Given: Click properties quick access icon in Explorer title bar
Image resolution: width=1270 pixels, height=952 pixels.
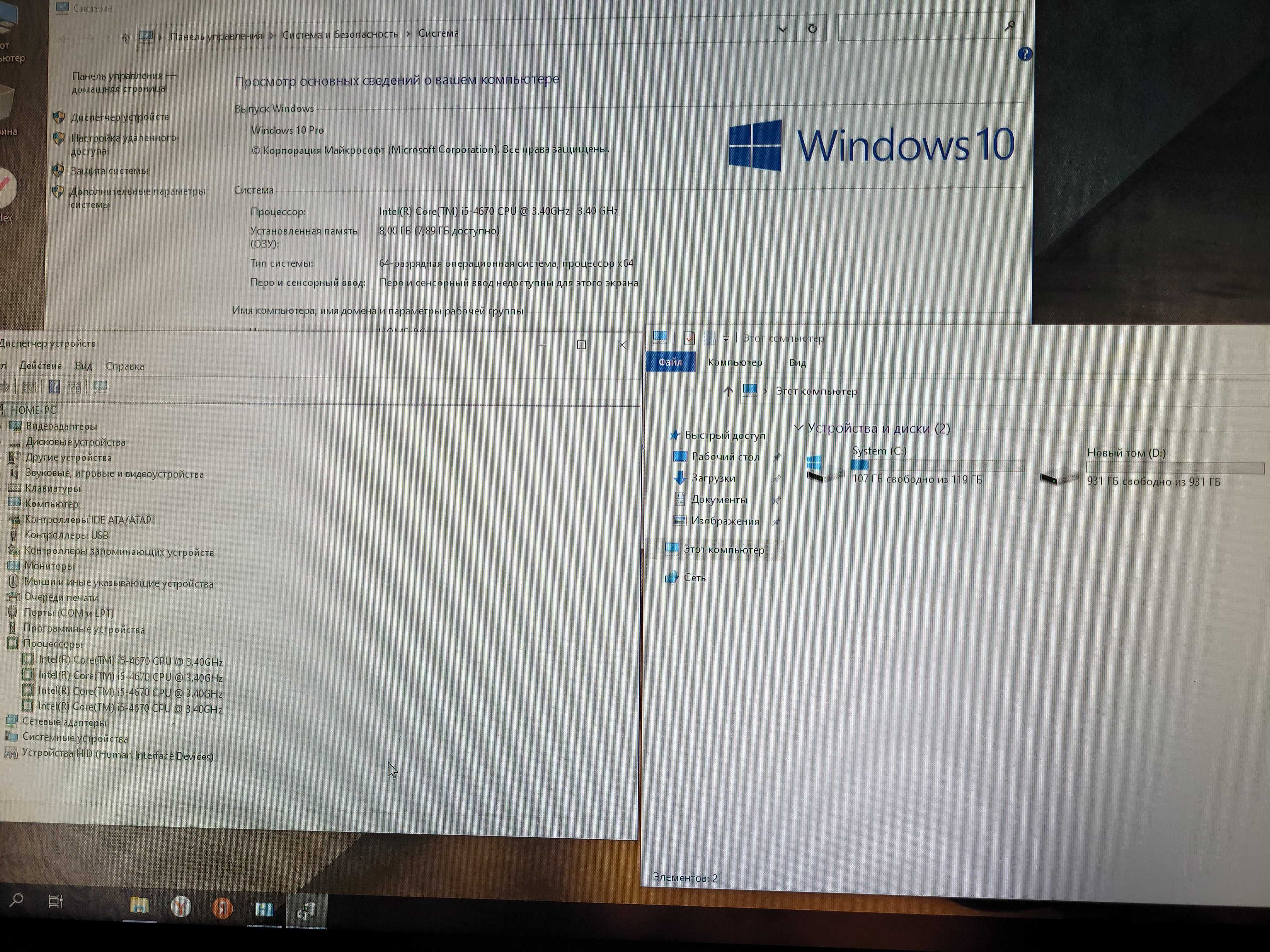Looking at the screenshot, I should point(689,338).
